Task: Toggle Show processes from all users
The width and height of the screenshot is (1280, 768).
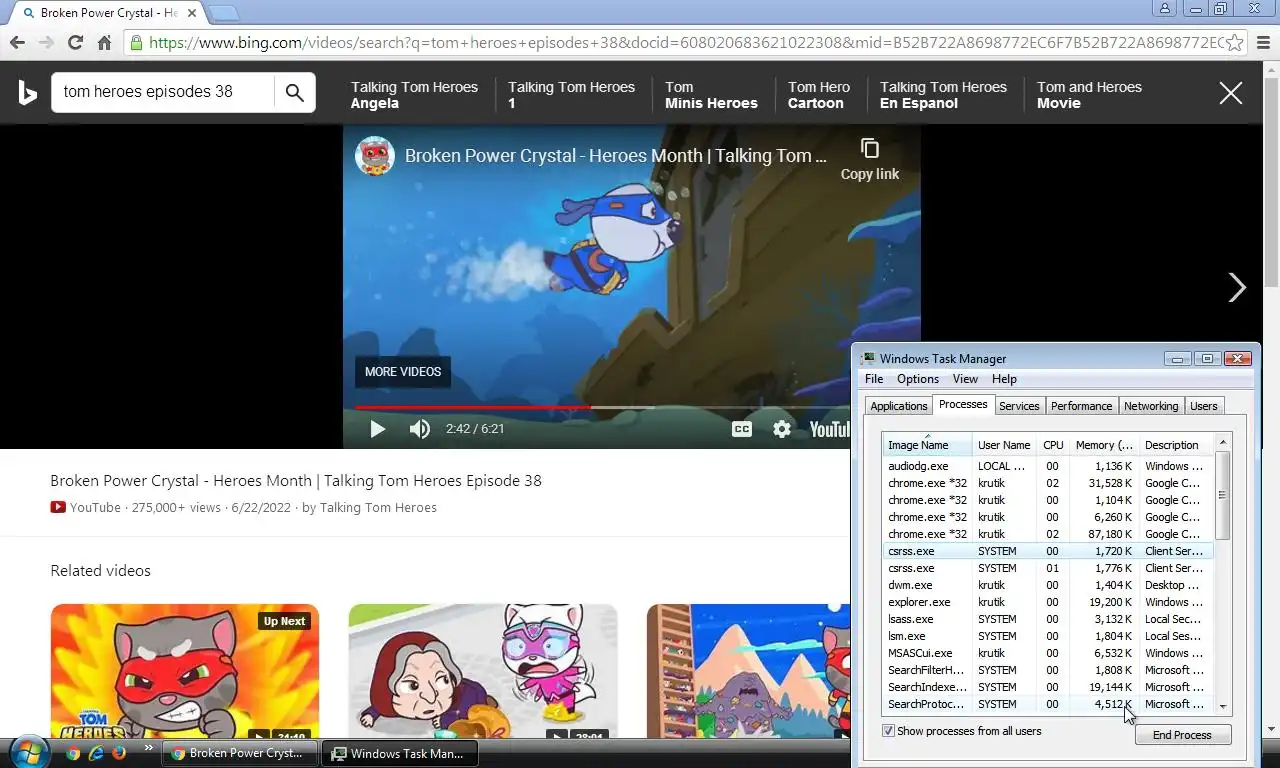Action: tap(888, 731)
